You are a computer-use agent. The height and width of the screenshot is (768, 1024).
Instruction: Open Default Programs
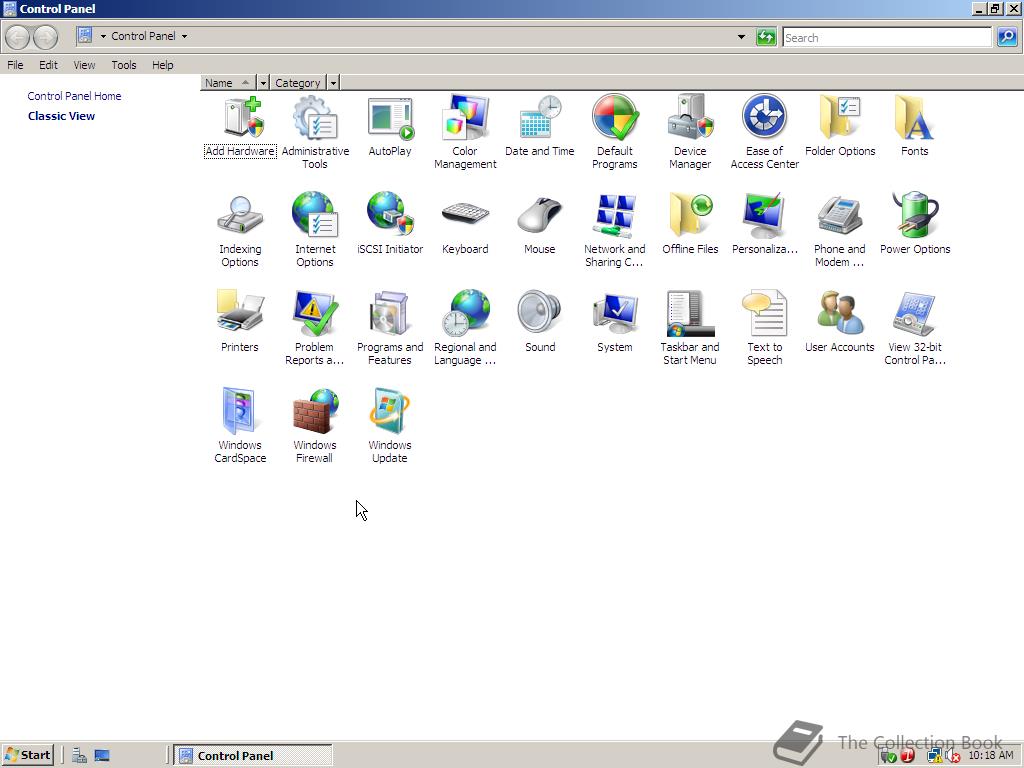tap(615, 132)
